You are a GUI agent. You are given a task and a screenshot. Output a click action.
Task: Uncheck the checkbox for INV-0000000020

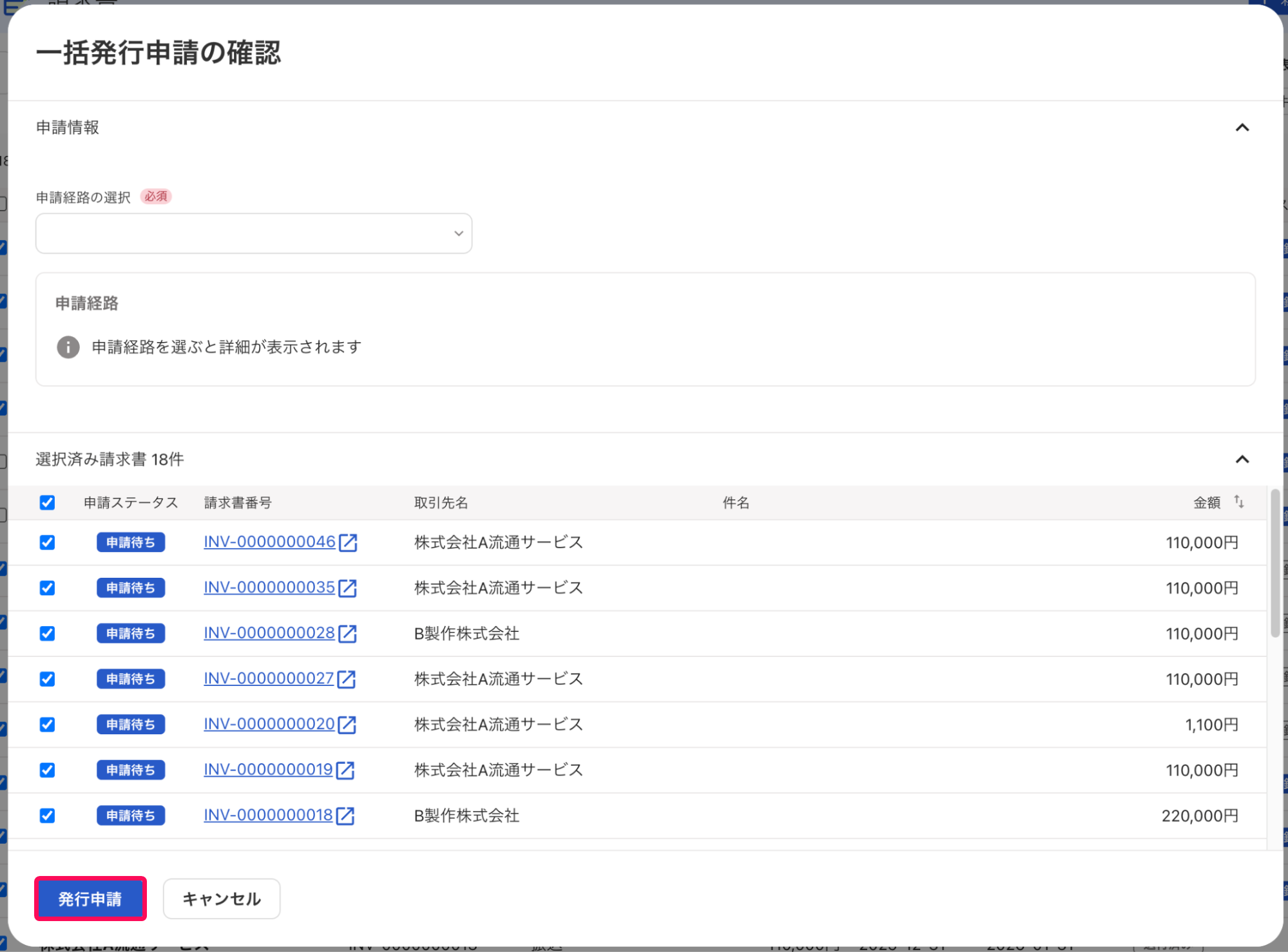(x=47, y=725)
